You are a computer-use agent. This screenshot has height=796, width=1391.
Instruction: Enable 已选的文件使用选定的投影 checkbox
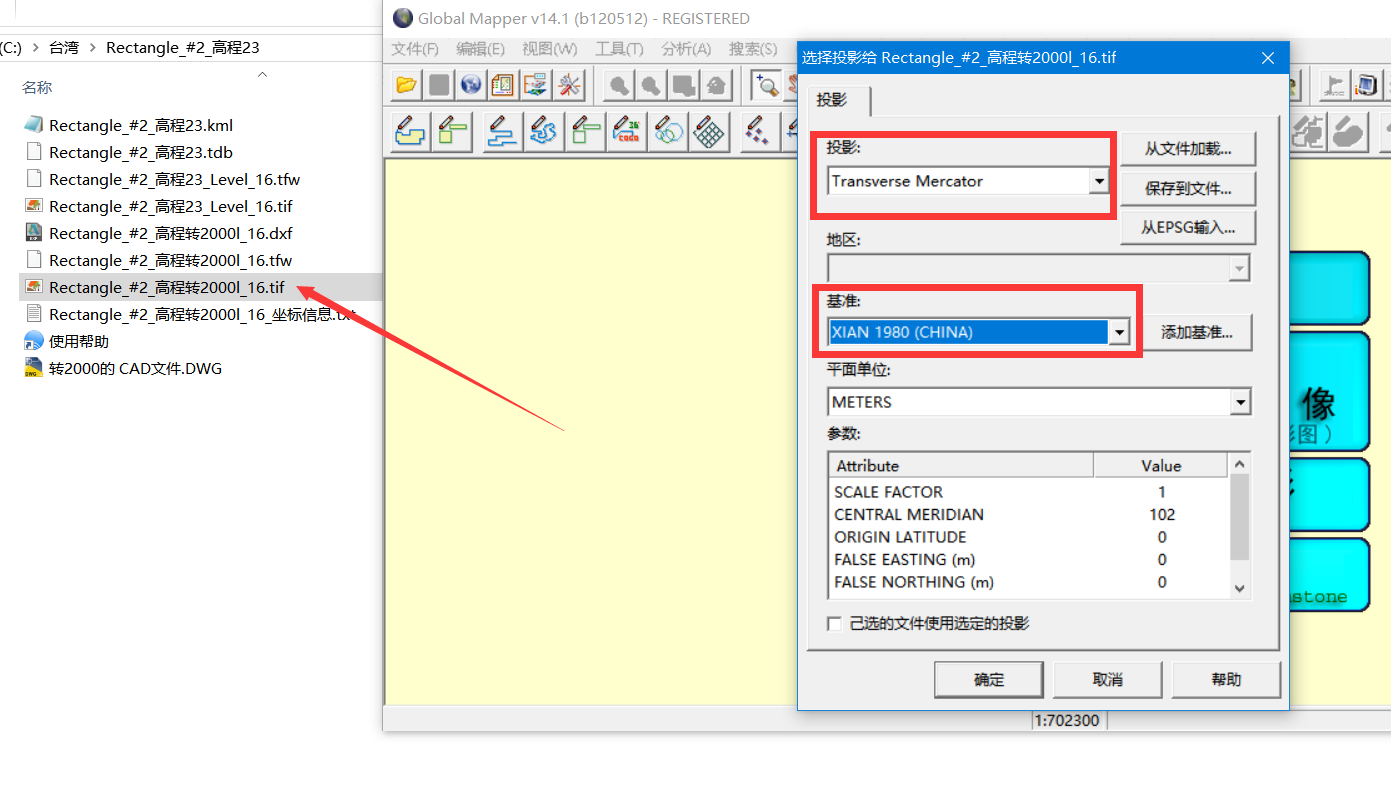click(835, 624)
